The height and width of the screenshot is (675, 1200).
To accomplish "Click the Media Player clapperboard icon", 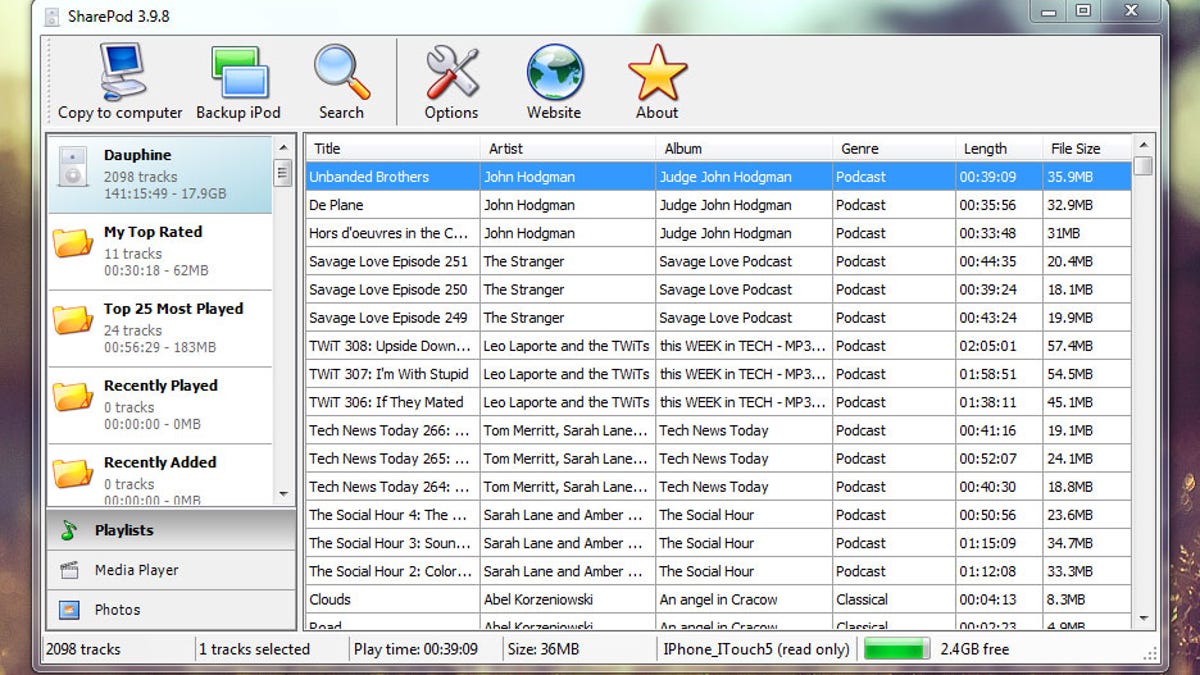I will pos(69,570).
